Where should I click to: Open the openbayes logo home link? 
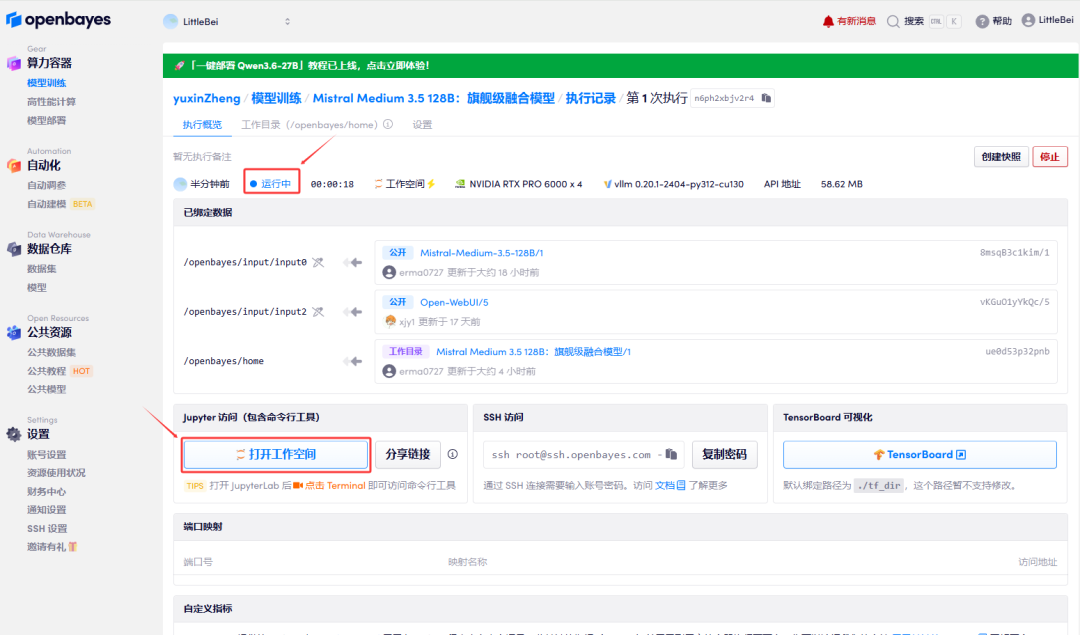tap(59, 20)
